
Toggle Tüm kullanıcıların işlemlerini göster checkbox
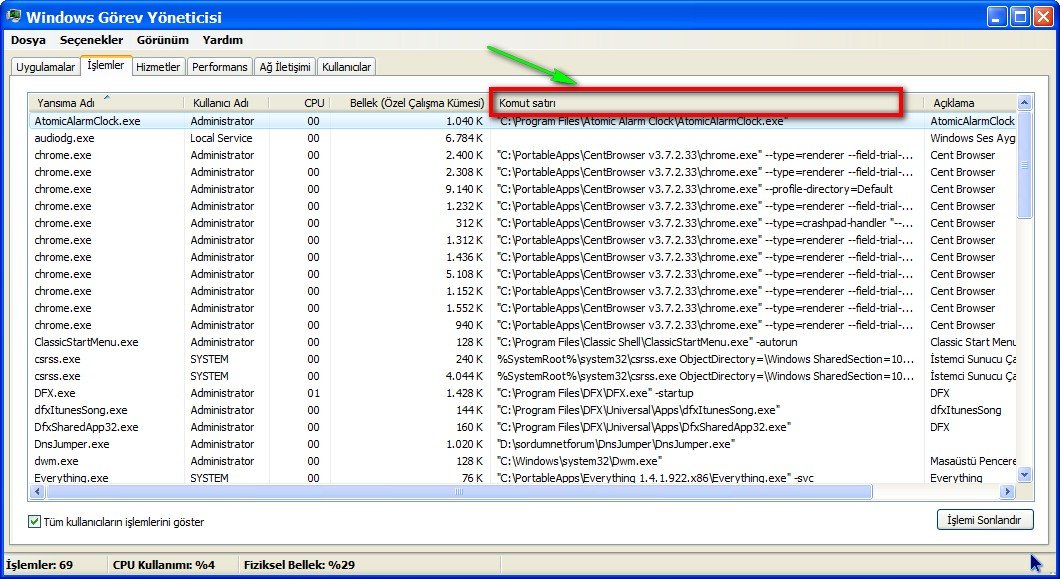34,522
